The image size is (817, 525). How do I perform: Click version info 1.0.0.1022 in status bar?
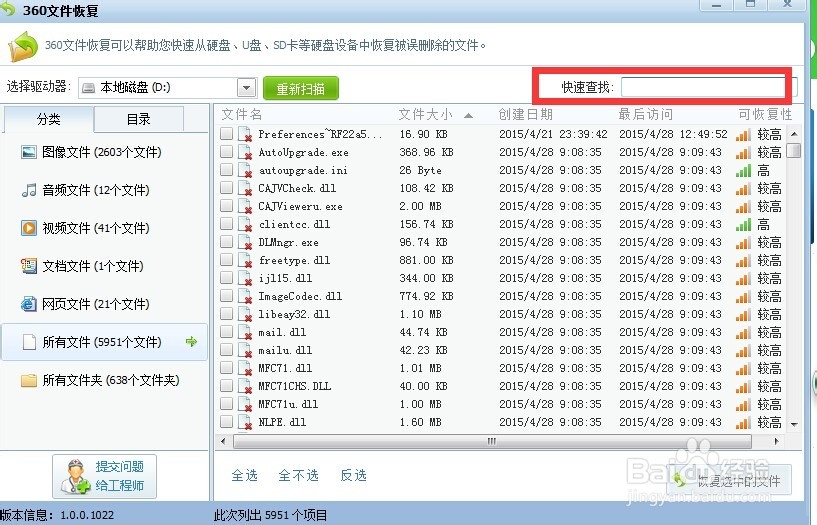(x=86, y=515)
